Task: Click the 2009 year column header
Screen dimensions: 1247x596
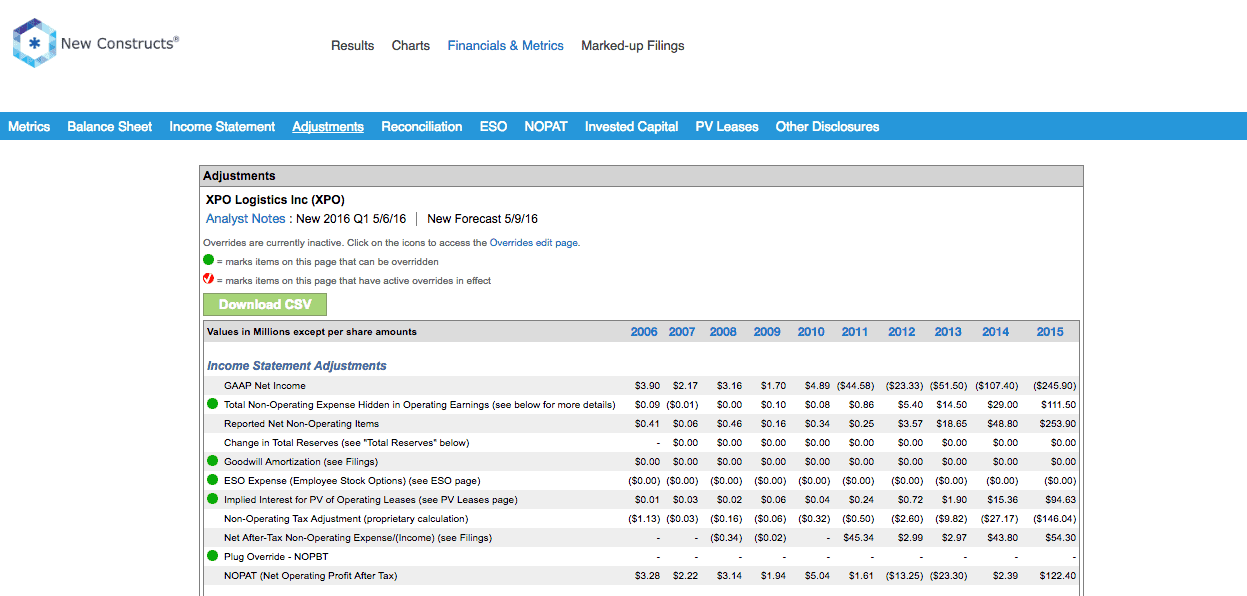Action: point(767,332)
